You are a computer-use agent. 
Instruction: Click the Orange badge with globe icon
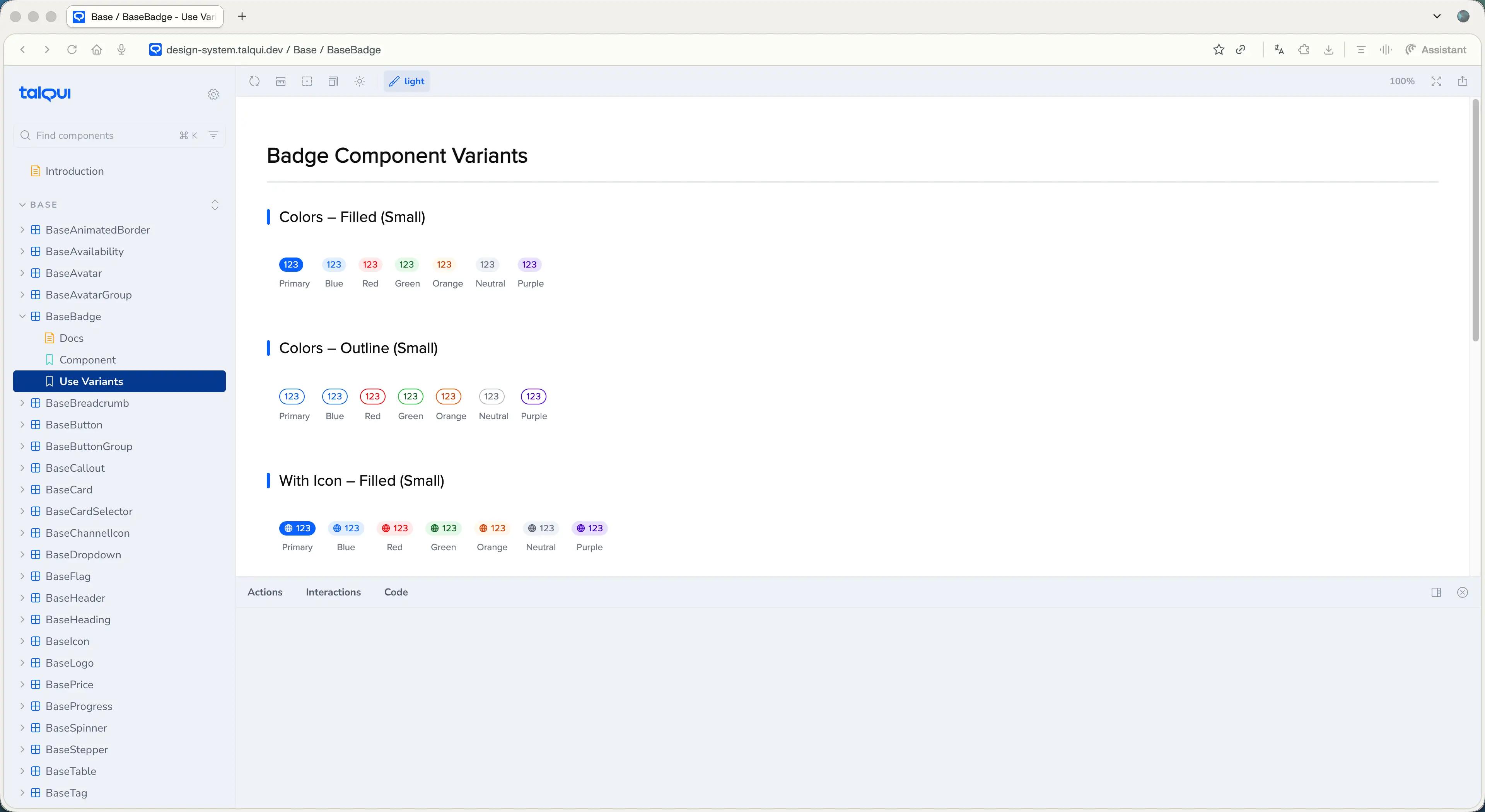pyautogui.click(x=492, y=529)
